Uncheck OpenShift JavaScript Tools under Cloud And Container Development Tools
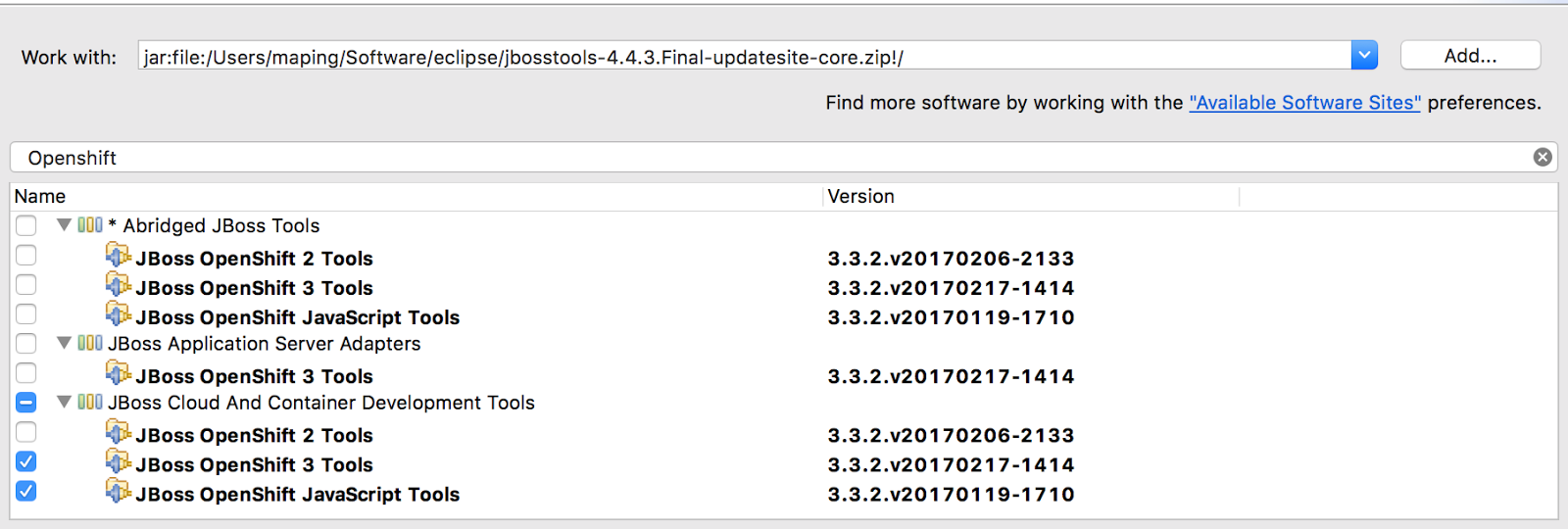This screenshot has height=529, width=1568. [x=26, y=491]
